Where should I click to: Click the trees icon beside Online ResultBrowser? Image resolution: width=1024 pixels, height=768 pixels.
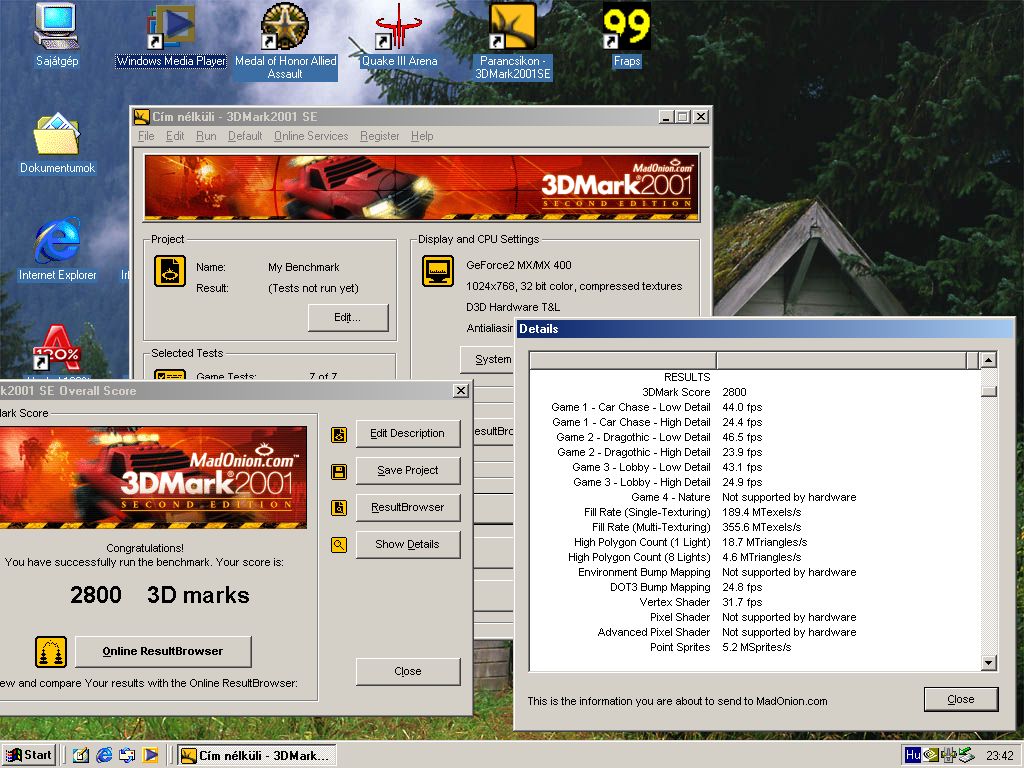[51, 652]
